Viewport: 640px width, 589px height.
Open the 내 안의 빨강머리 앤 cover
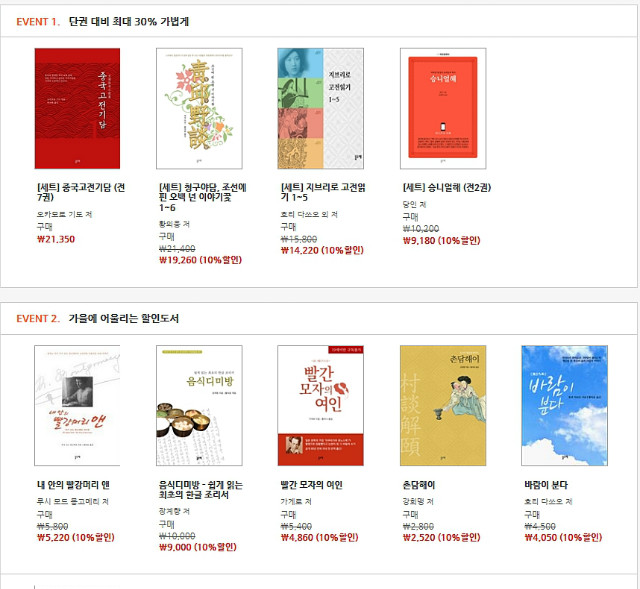click(77, 405)
